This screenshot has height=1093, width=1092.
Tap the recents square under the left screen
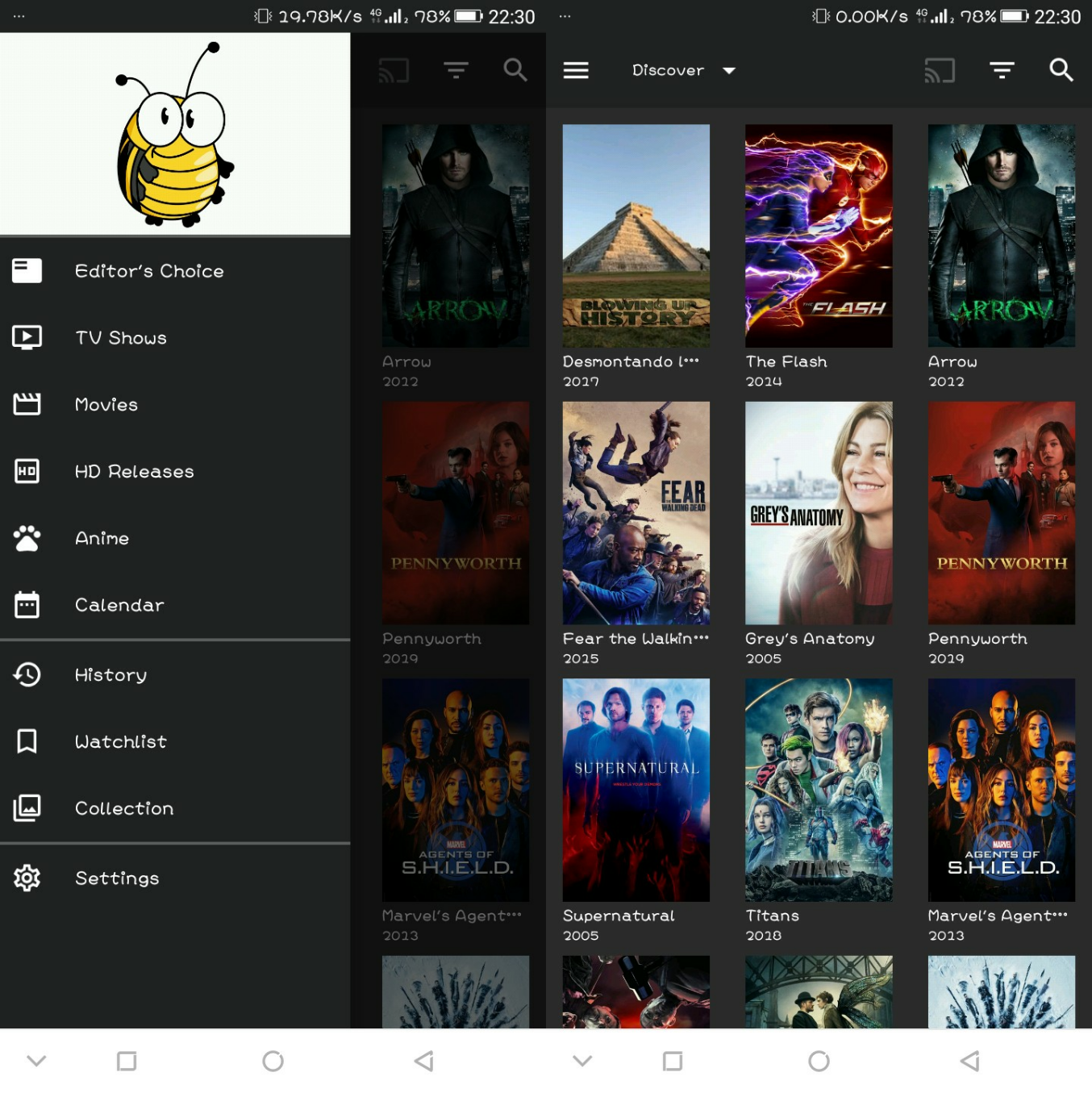(x=127, y=1061)
